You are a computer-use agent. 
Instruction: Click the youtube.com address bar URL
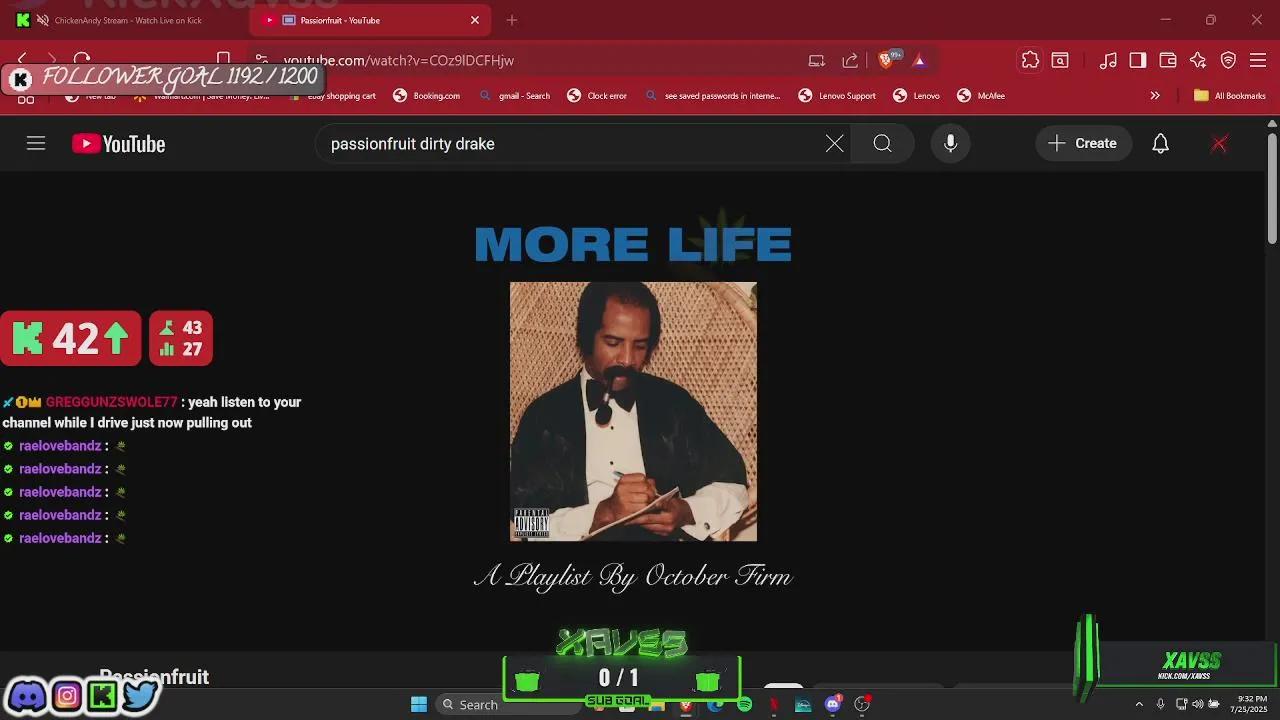(399, 60)
